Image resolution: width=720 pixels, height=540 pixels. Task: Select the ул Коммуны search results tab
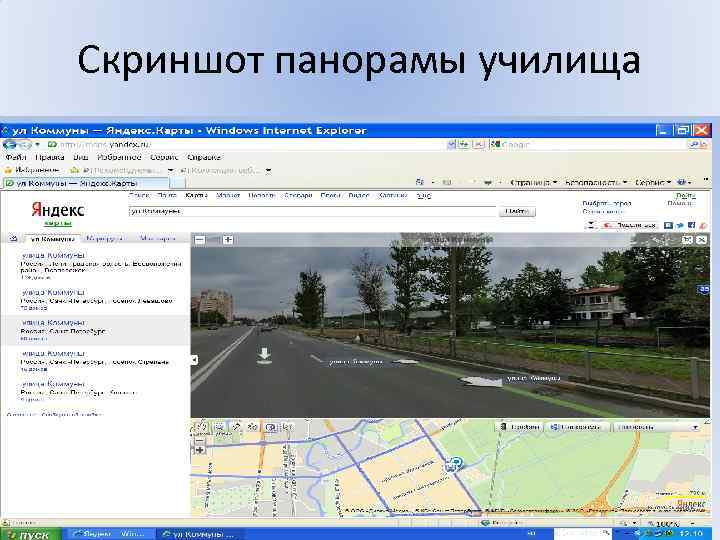(x=52, y=239)
